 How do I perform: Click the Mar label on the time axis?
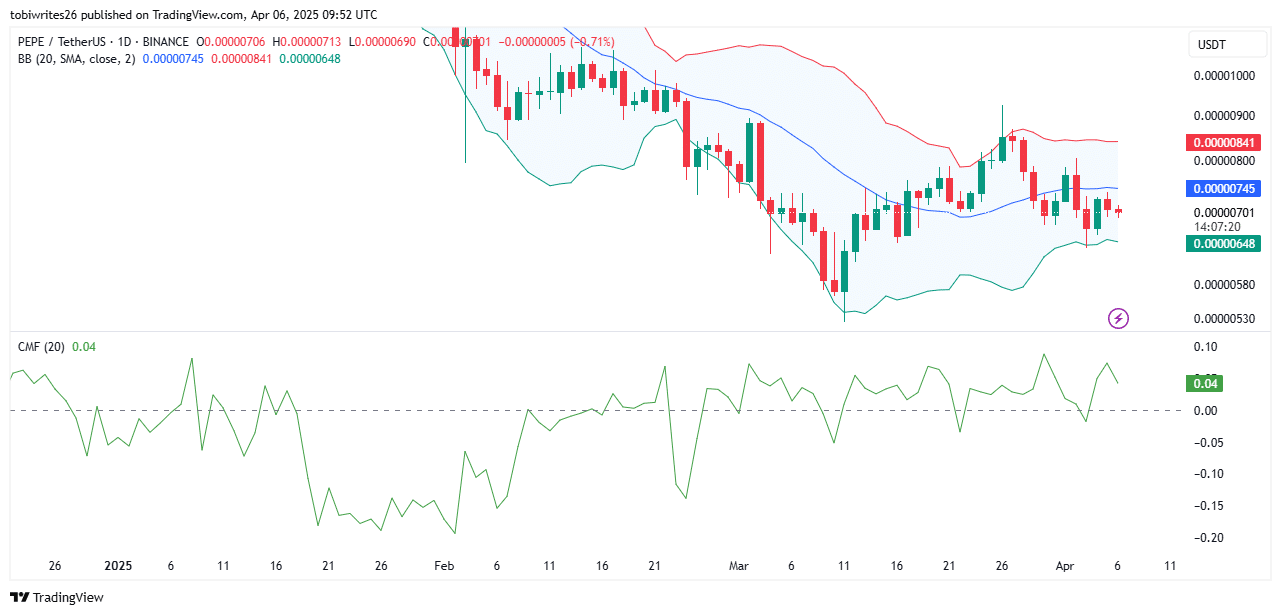(738, 565)
